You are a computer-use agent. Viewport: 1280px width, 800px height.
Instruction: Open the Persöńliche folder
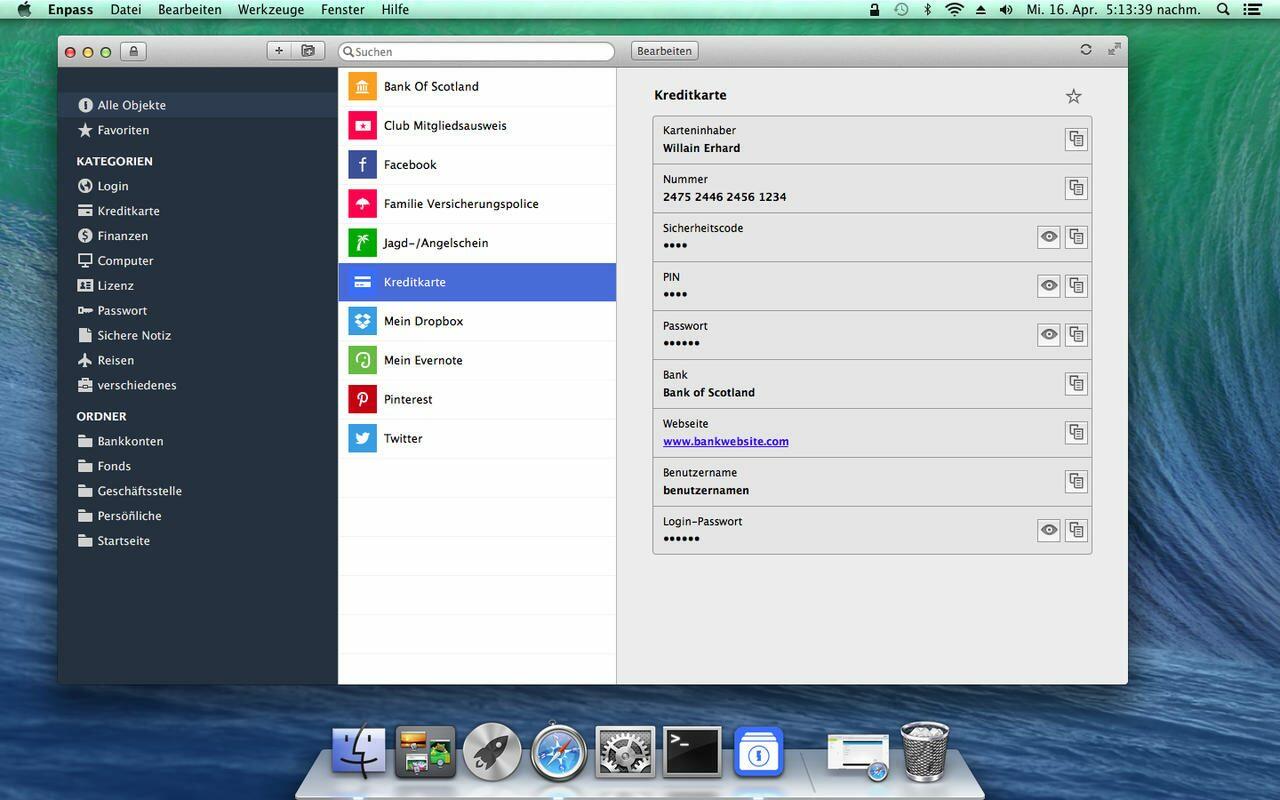click(x=198, y=516)
